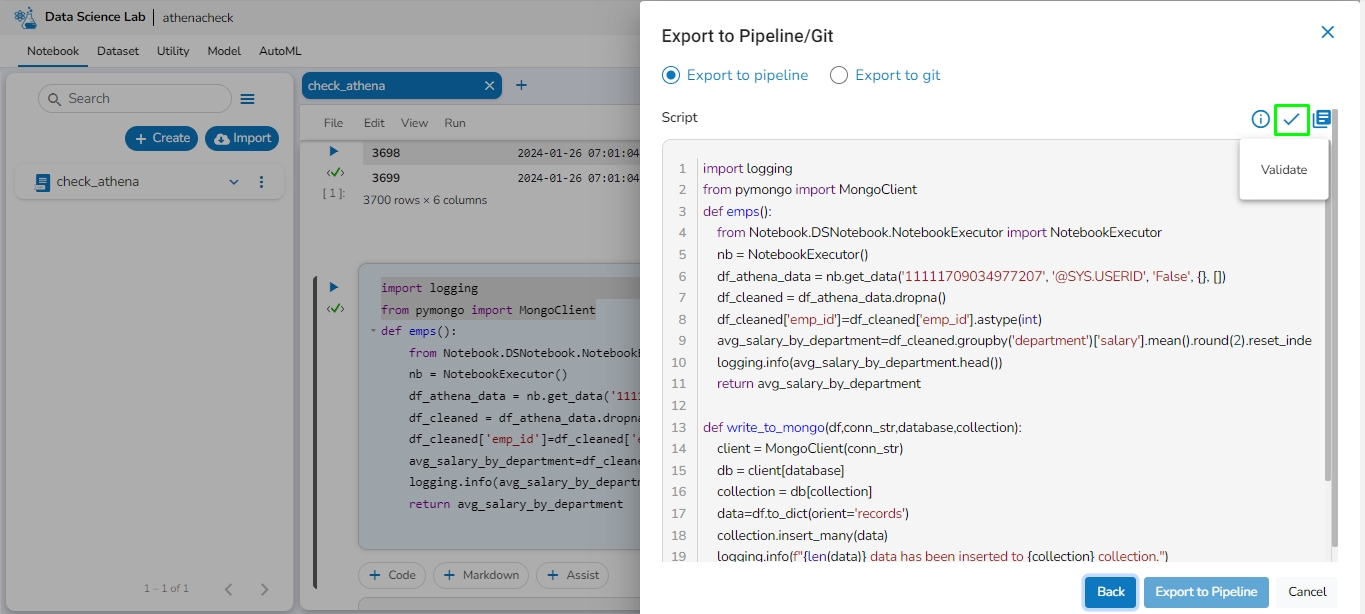Click the Export to Pipeline button
The width and height of the screenshot is (1365, 614).
(x=1206, y=592)
